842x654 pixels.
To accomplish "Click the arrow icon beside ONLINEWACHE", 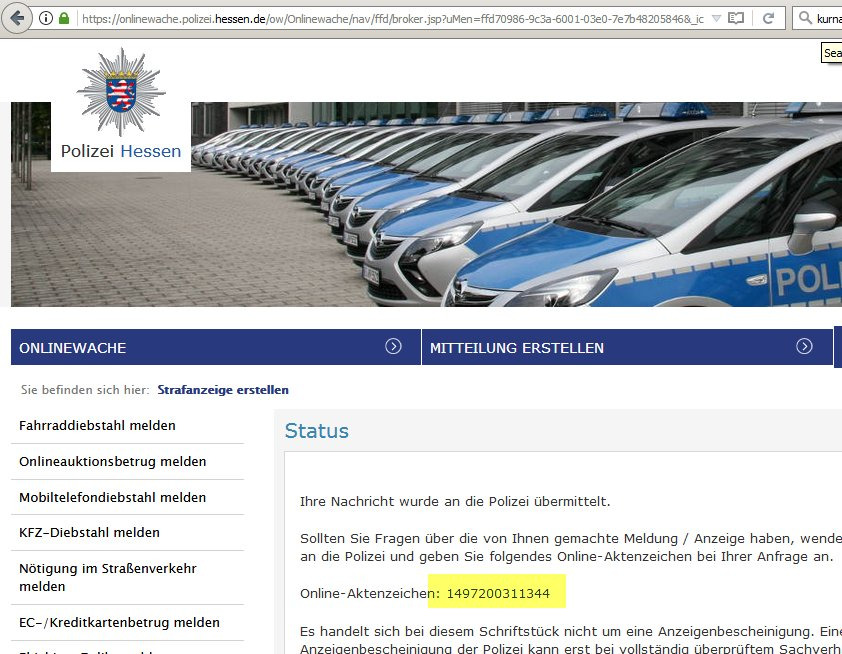I will (393, 346).
